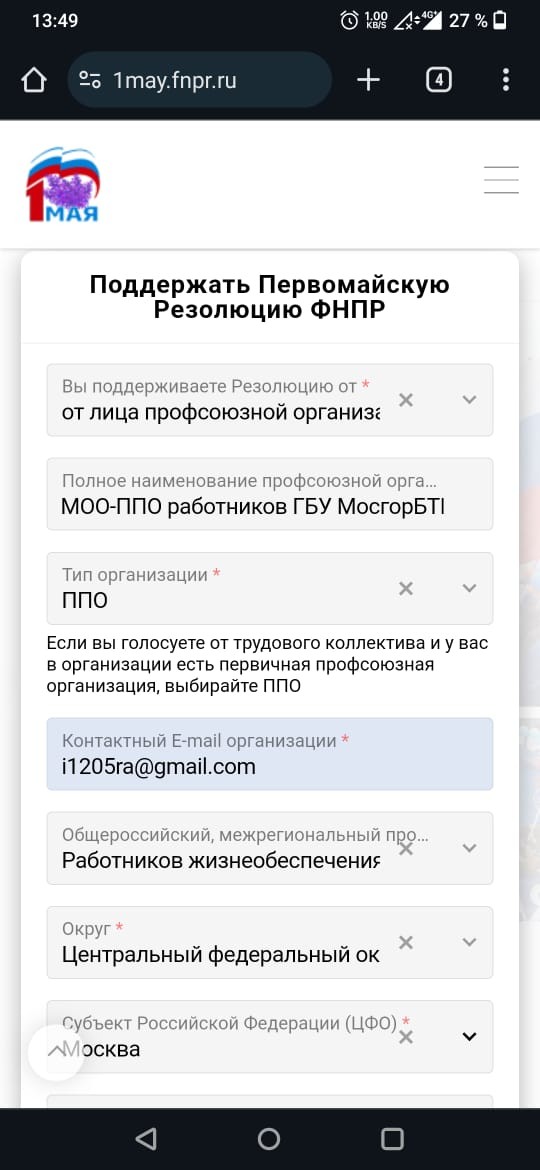Open a new tab with plus icon
This screenshot has height=1170, width=540.
pyautogui.click(x=368, y=80)
